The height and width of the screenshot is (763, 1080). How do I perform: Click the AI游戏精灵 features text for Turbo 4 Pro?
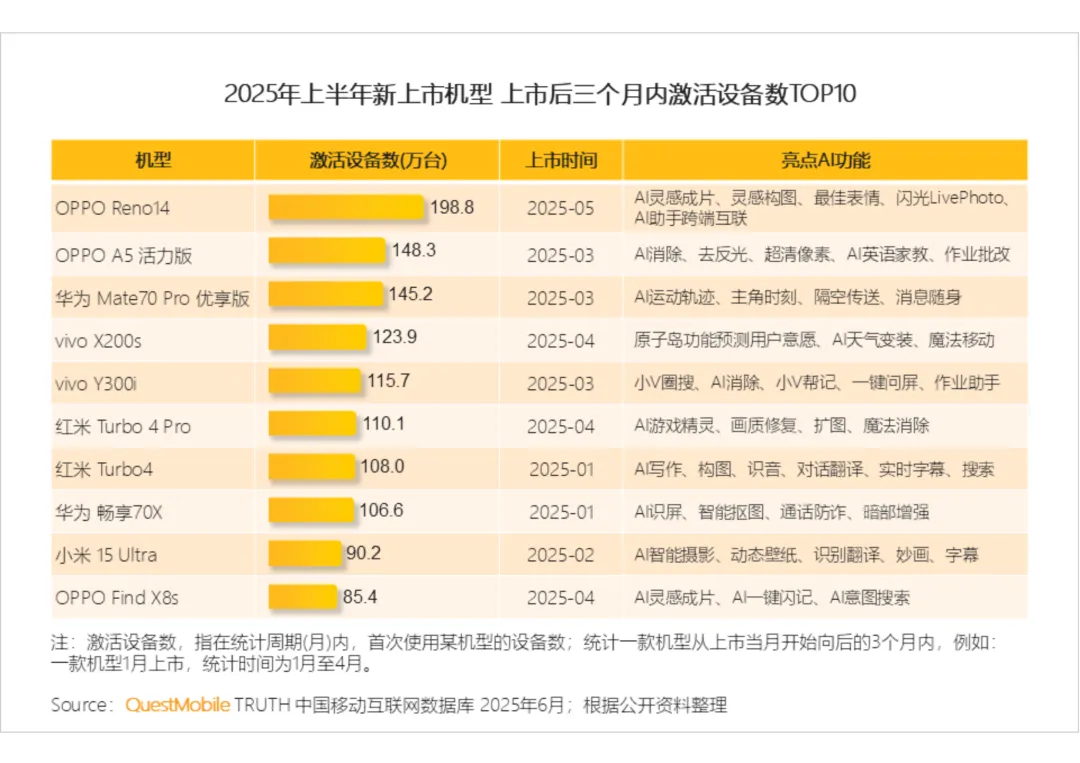782,425
